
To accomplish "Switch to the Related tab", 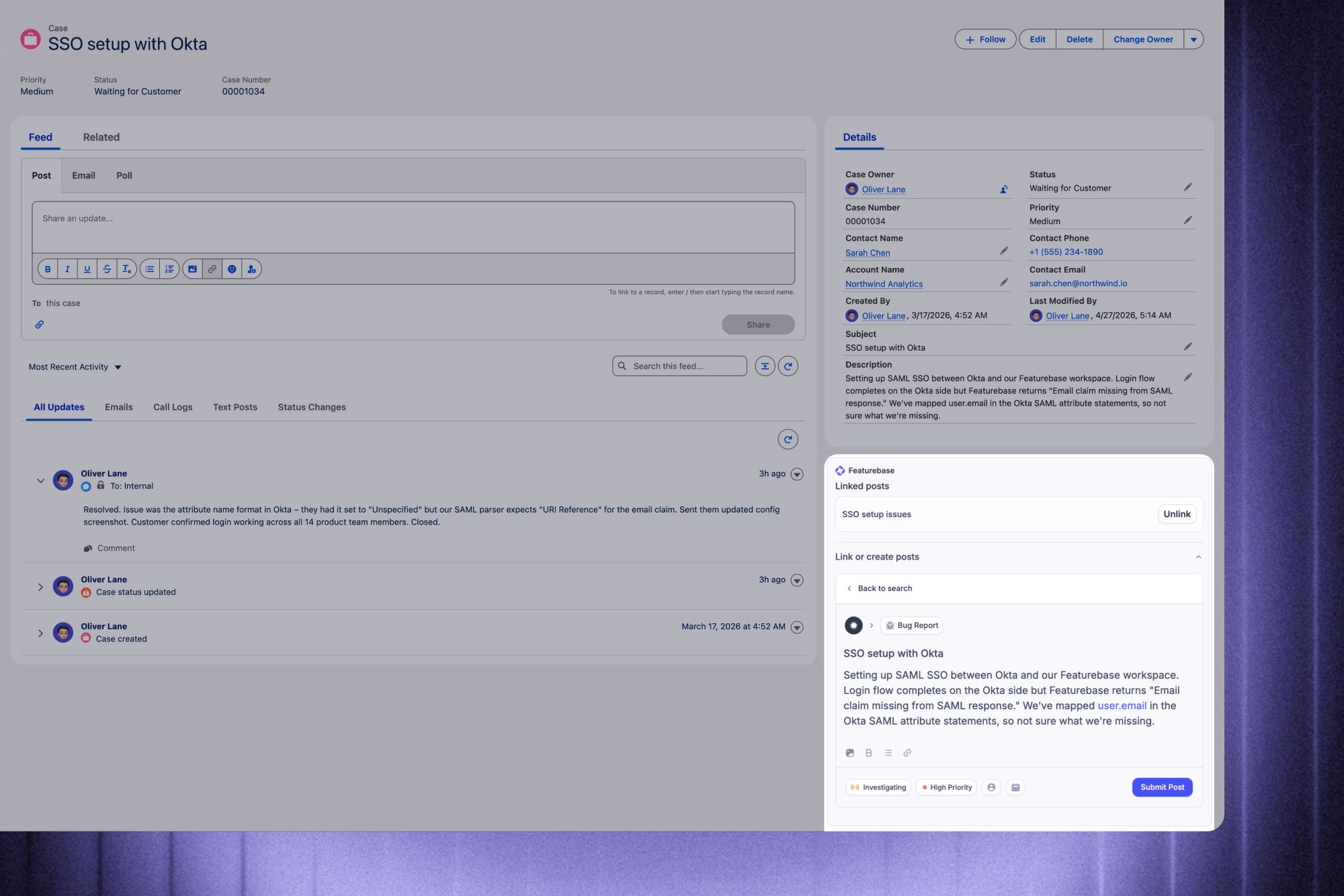I will pyautogui.click(x=101, y=137).
